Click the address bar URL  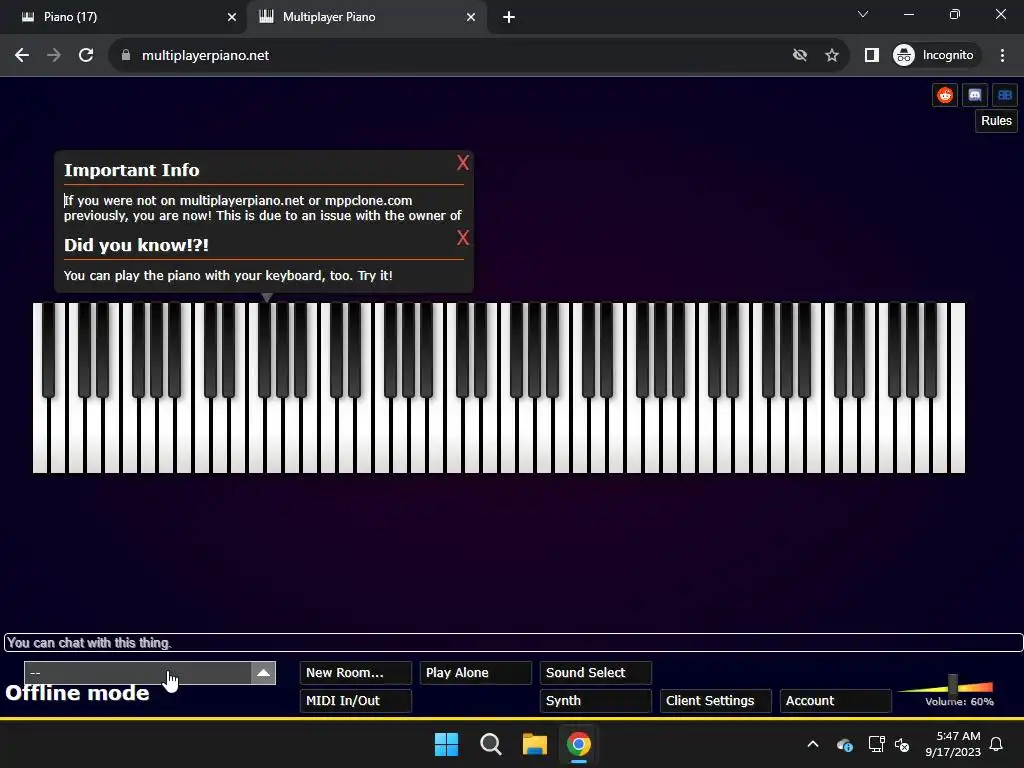pos(205,56)
